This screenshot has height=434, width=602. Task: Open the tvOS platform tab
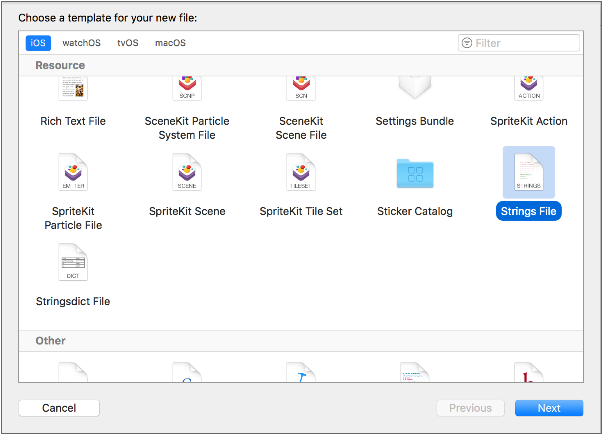click(128, 43)
